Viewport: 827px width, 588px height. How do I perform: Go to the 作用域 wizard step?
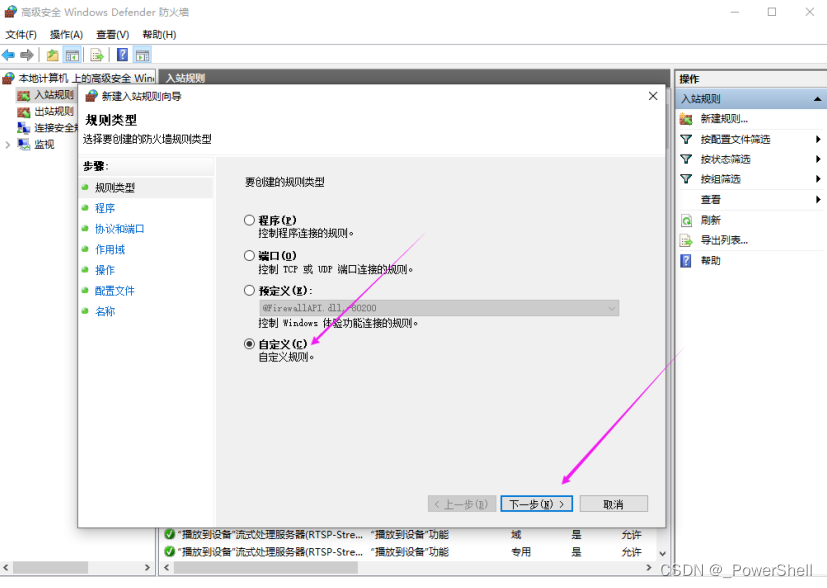[x=110, y=249]
